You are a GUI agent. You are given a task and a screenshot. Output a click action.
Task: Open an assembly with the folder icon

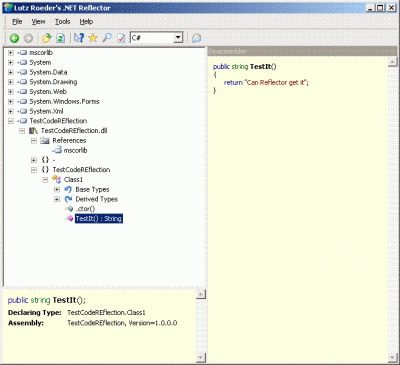46,38
